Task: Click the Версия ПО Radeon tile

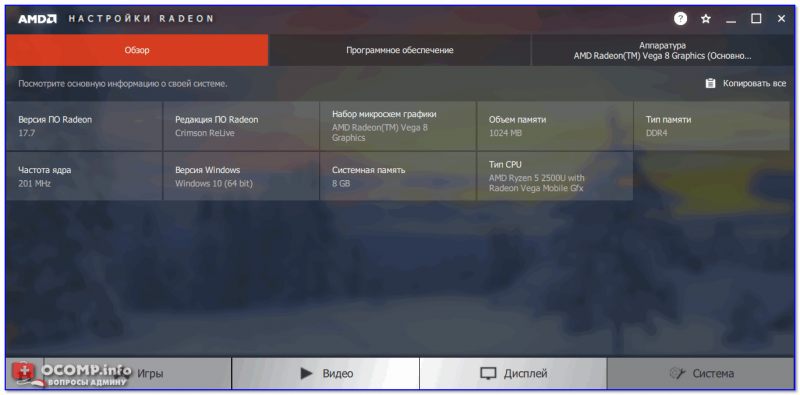Action: coord(84,126)
